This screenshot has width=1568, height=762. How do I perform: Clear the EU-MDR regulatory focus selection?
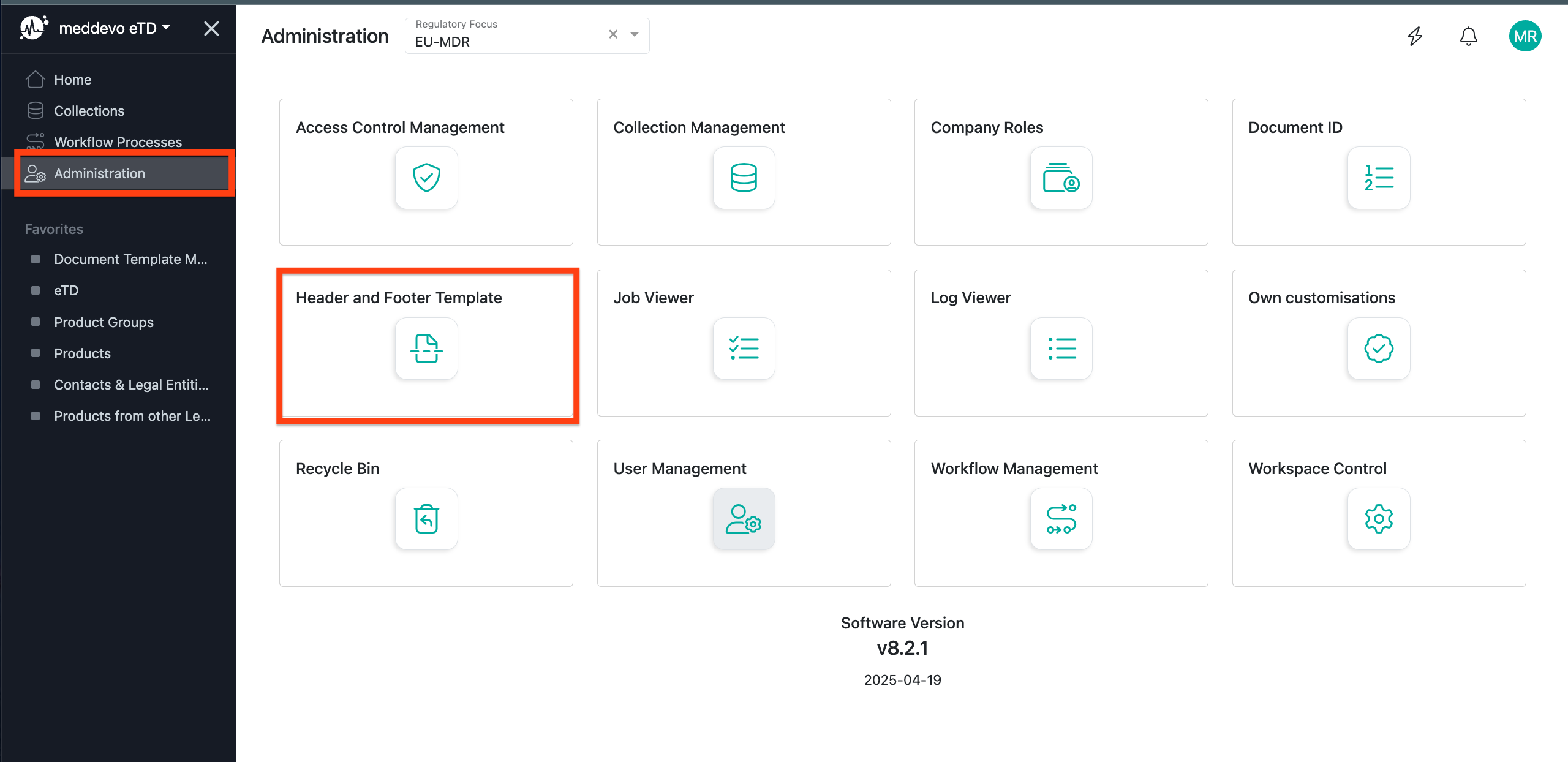pos(613,34)
